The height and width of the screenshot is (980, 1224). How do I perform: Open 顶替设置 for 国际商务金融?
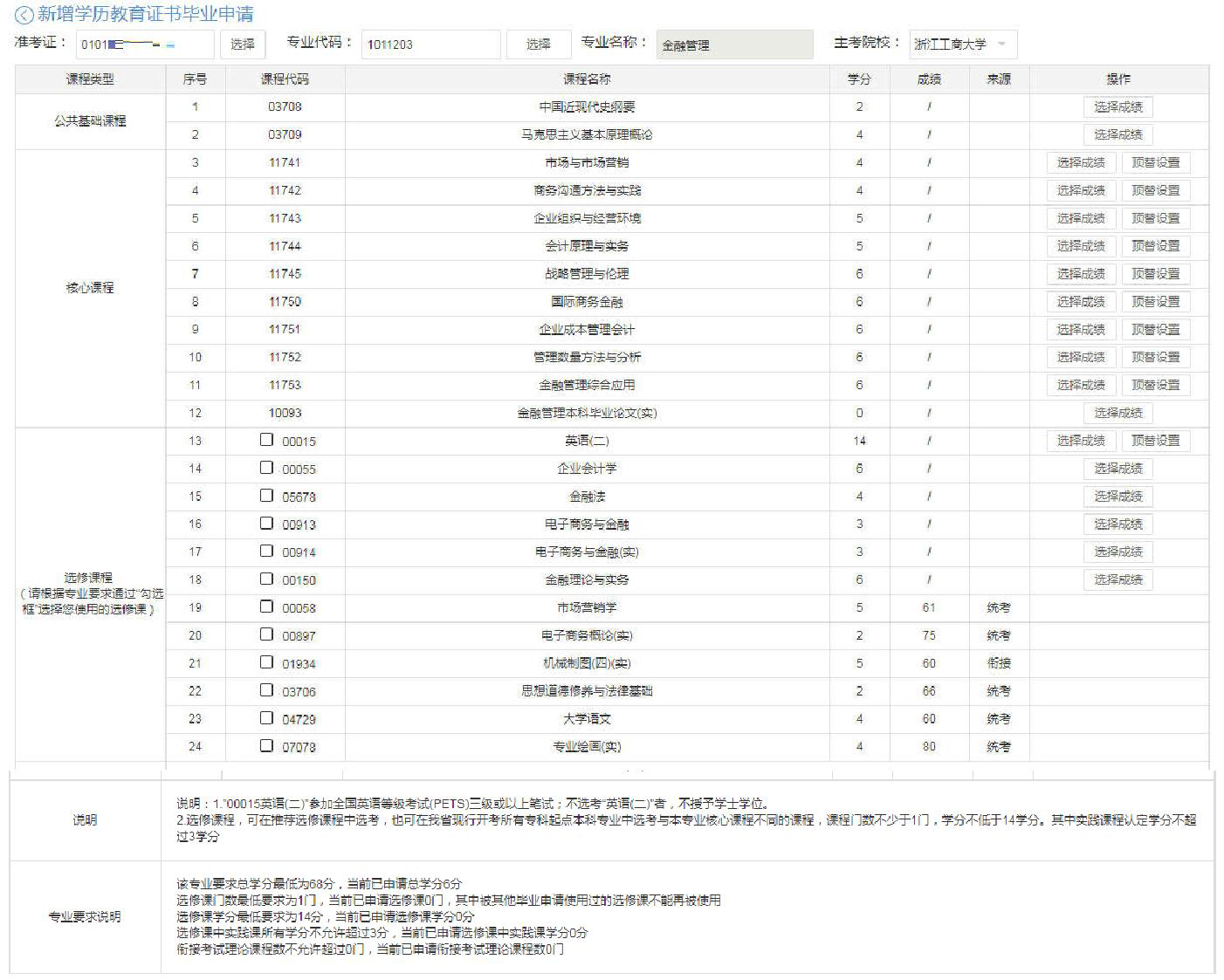(x=1155, y=302)
